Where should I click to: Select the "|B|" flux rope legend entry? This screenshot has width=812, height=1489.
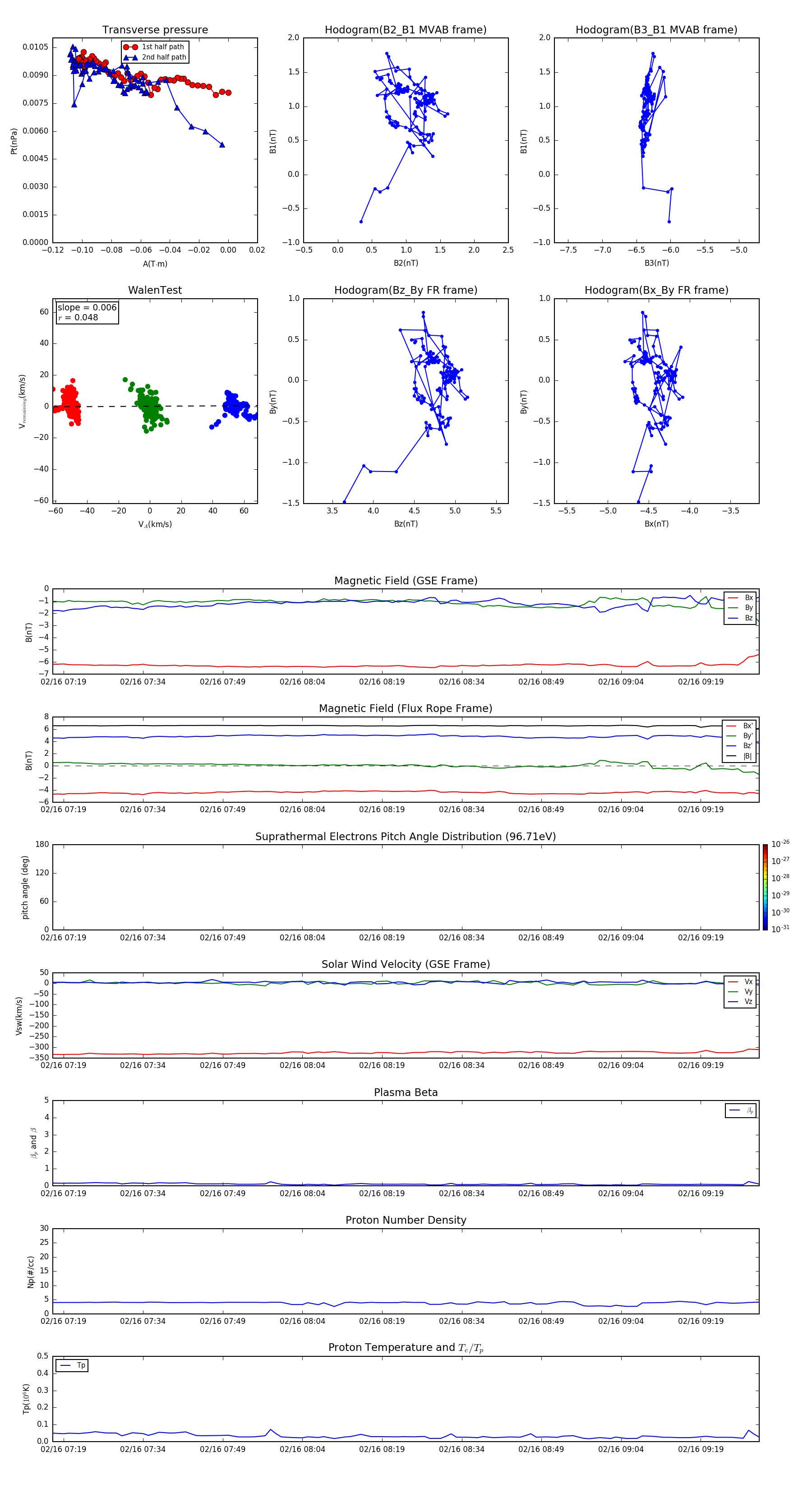click(740, 756)
